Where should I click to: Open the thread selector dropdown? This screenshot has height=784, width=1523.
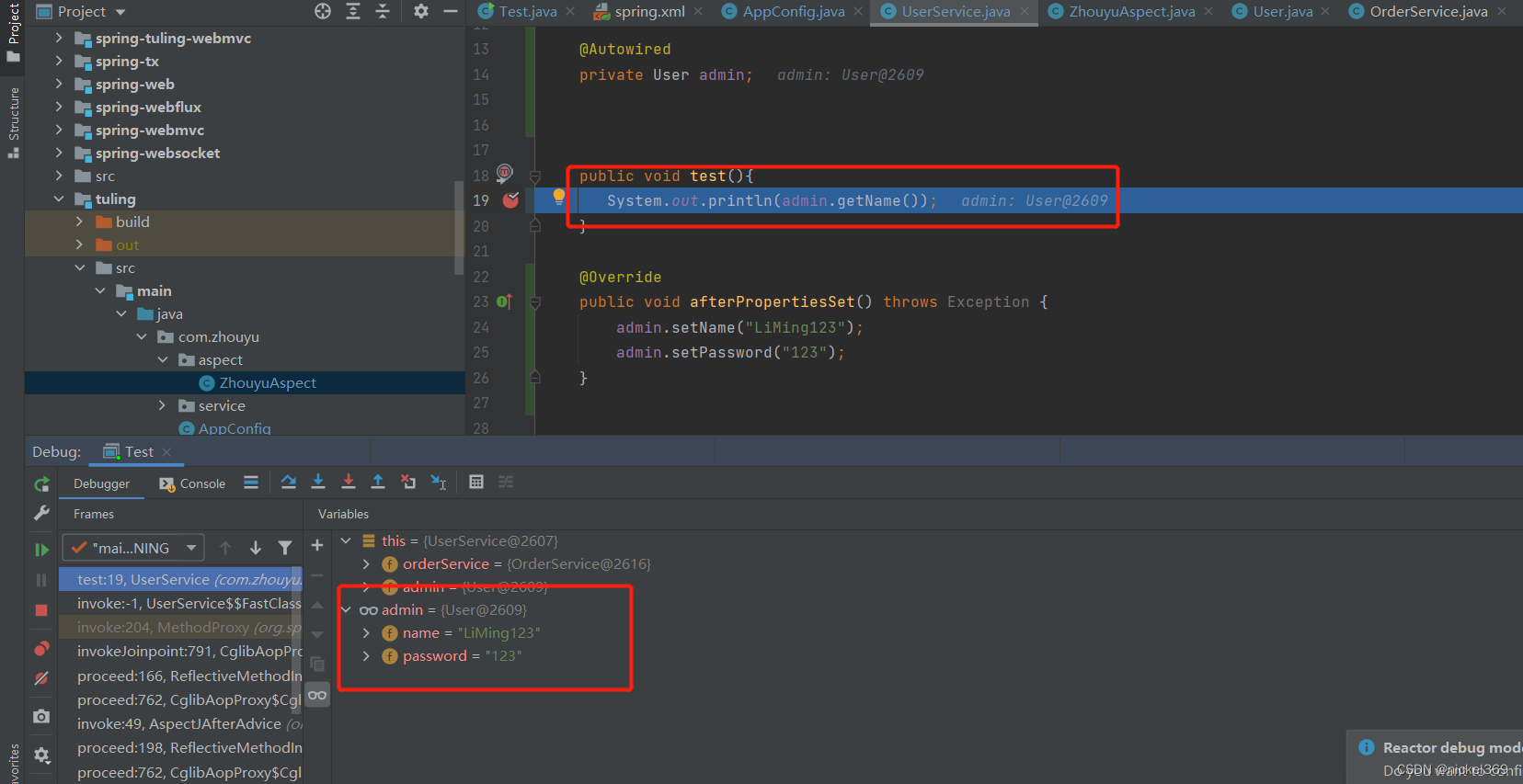133,548
